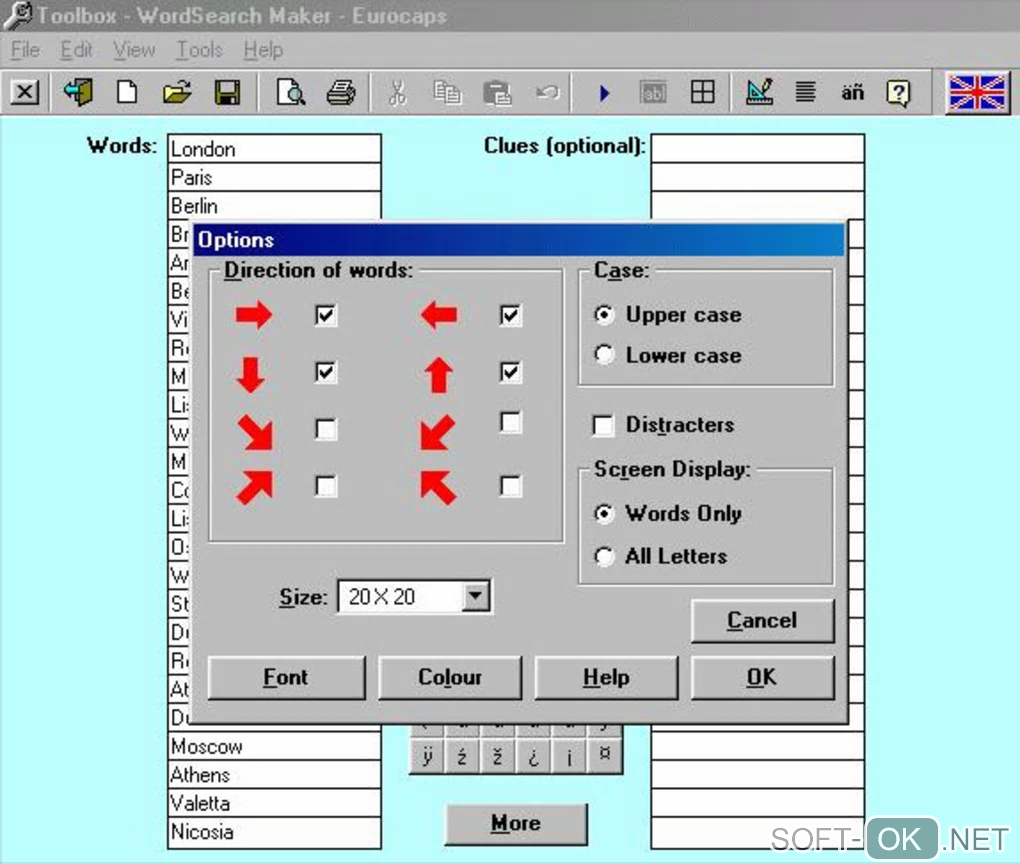Select the Upper case radio button
Screen dimensions: 1020x864
coord(604,315)
